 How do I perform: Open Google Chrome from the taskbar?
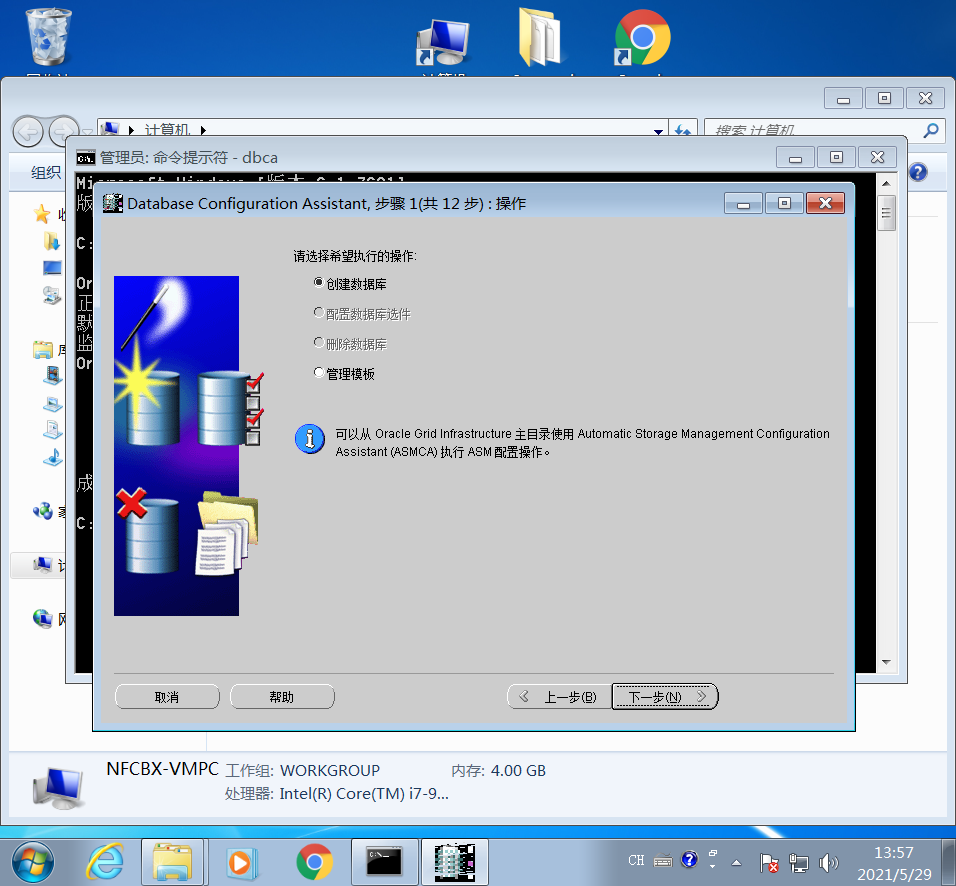[314, 860]
